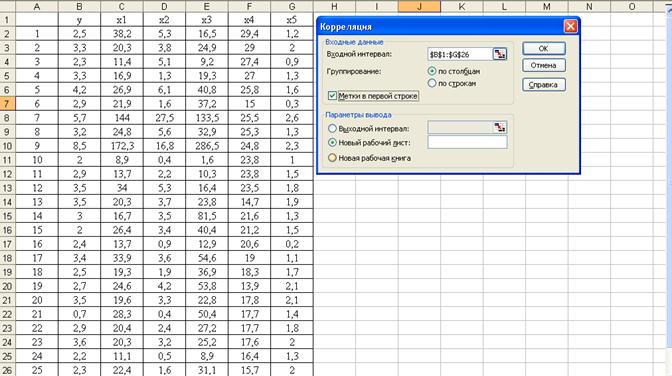Select row 18 header
The image size is (672, 376).
point(7,258)
